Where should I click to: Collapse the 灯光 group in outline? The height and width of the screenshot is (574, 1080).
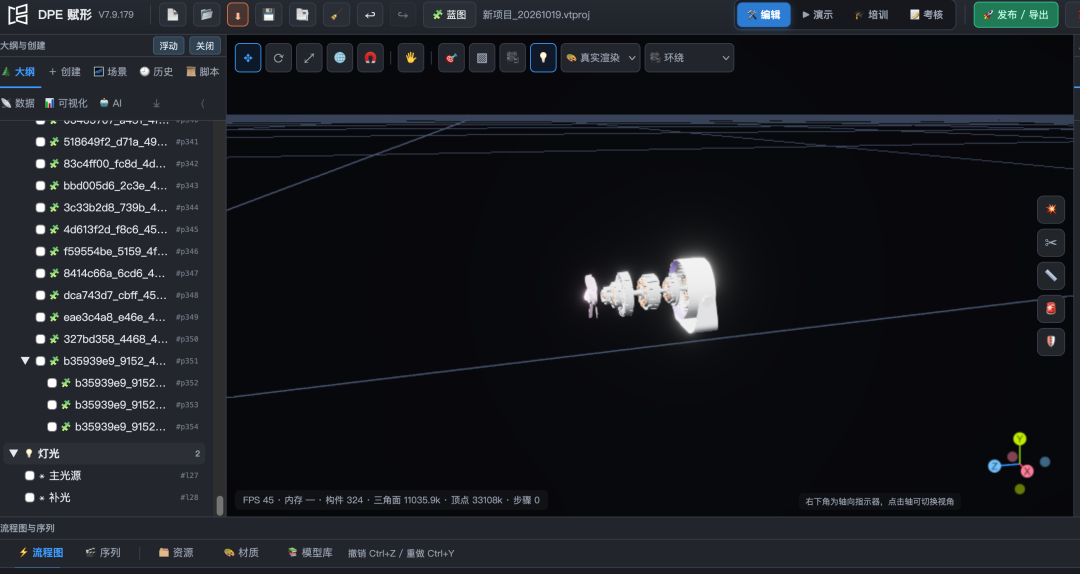(x=13, y=453)
